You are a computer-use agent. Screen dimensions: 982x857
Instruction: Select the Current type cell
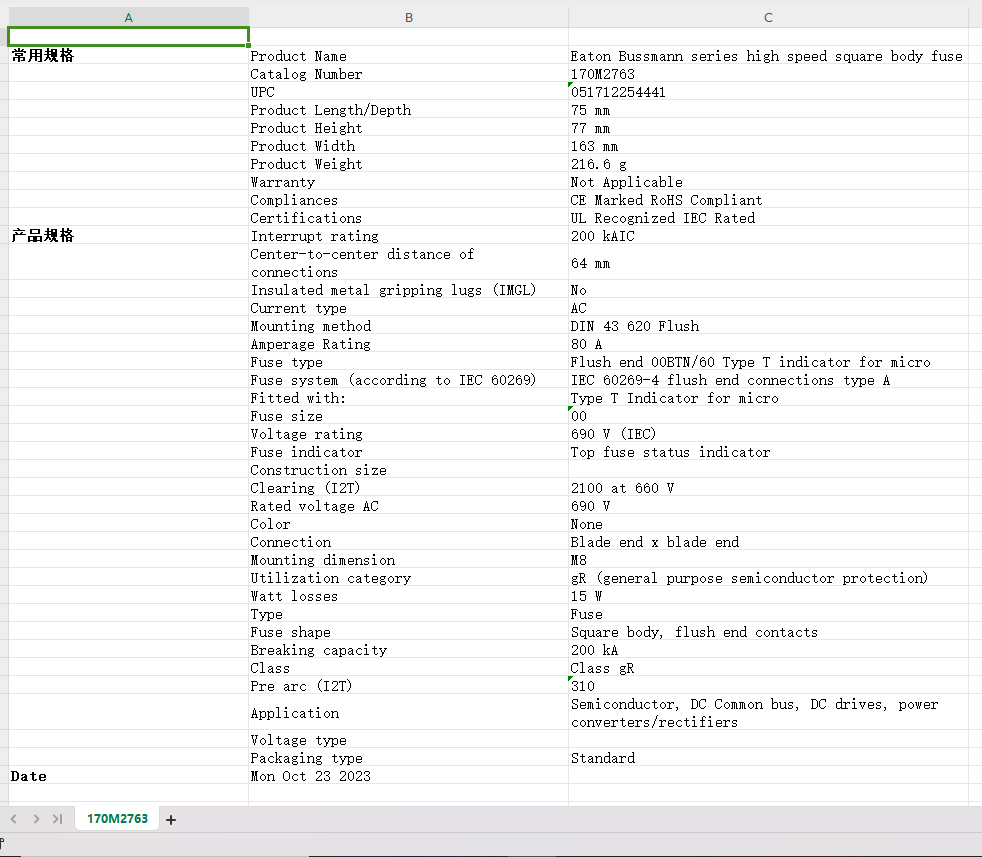click(408, 308)
